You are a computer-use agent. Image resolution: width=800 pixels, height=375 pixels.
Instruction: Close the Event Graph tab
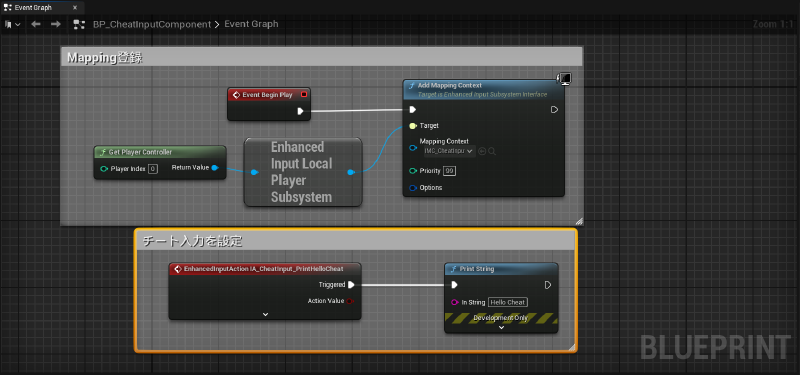[76, 8]
